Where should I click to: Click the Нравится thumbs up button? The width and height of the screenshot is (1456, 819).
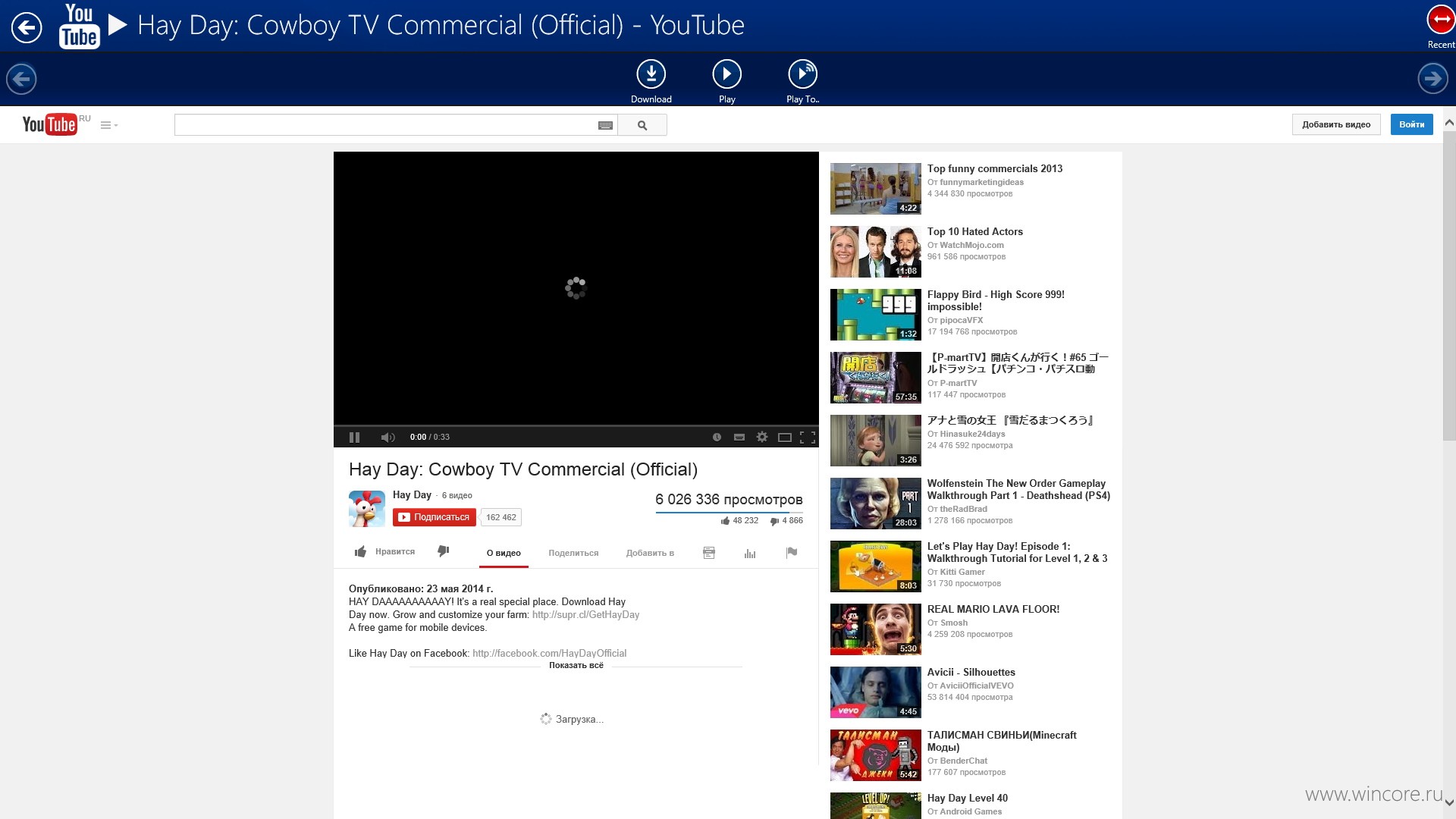(x=385, y=551)
